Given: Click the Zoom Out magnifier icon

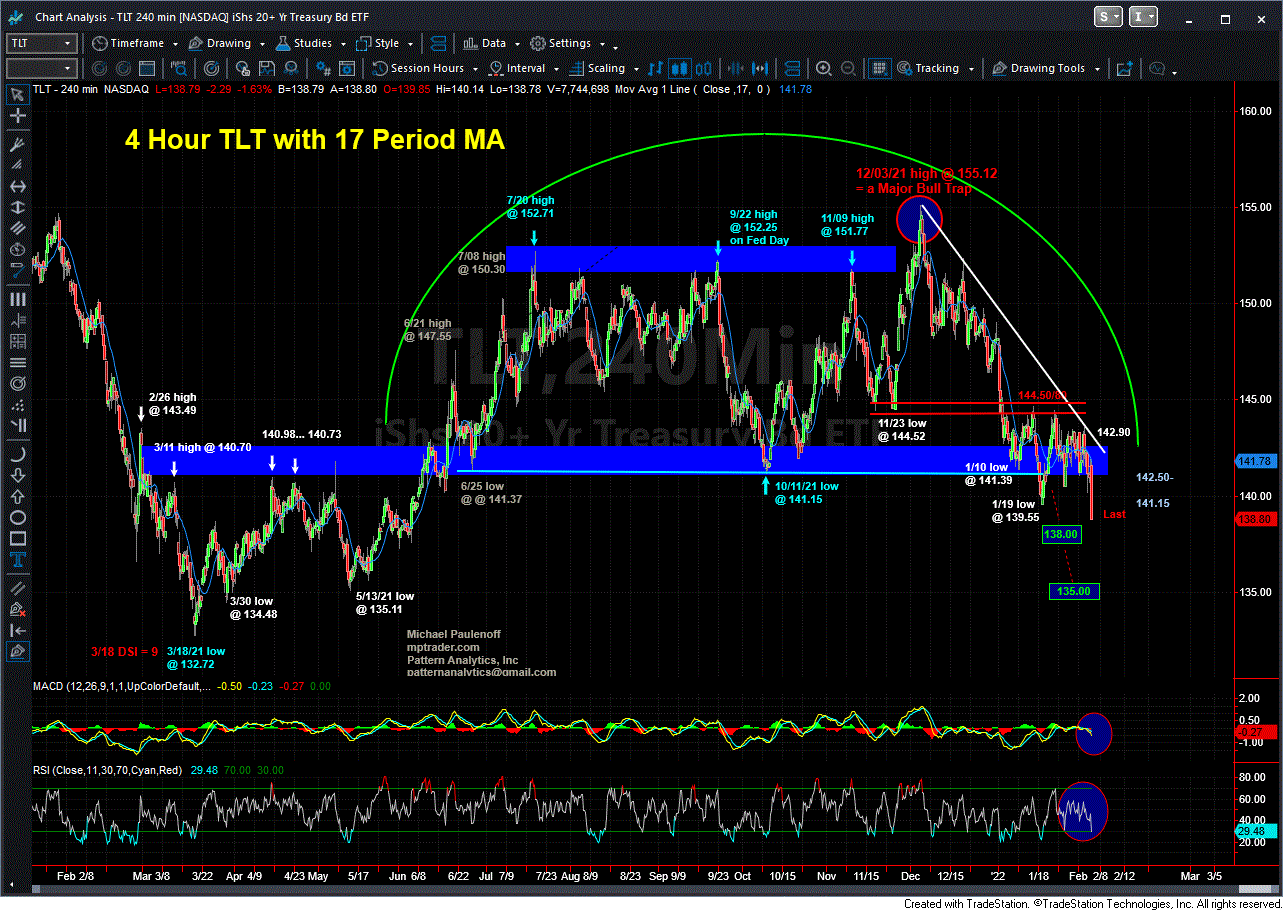Looking at the screenshot, I should [847, 68].
